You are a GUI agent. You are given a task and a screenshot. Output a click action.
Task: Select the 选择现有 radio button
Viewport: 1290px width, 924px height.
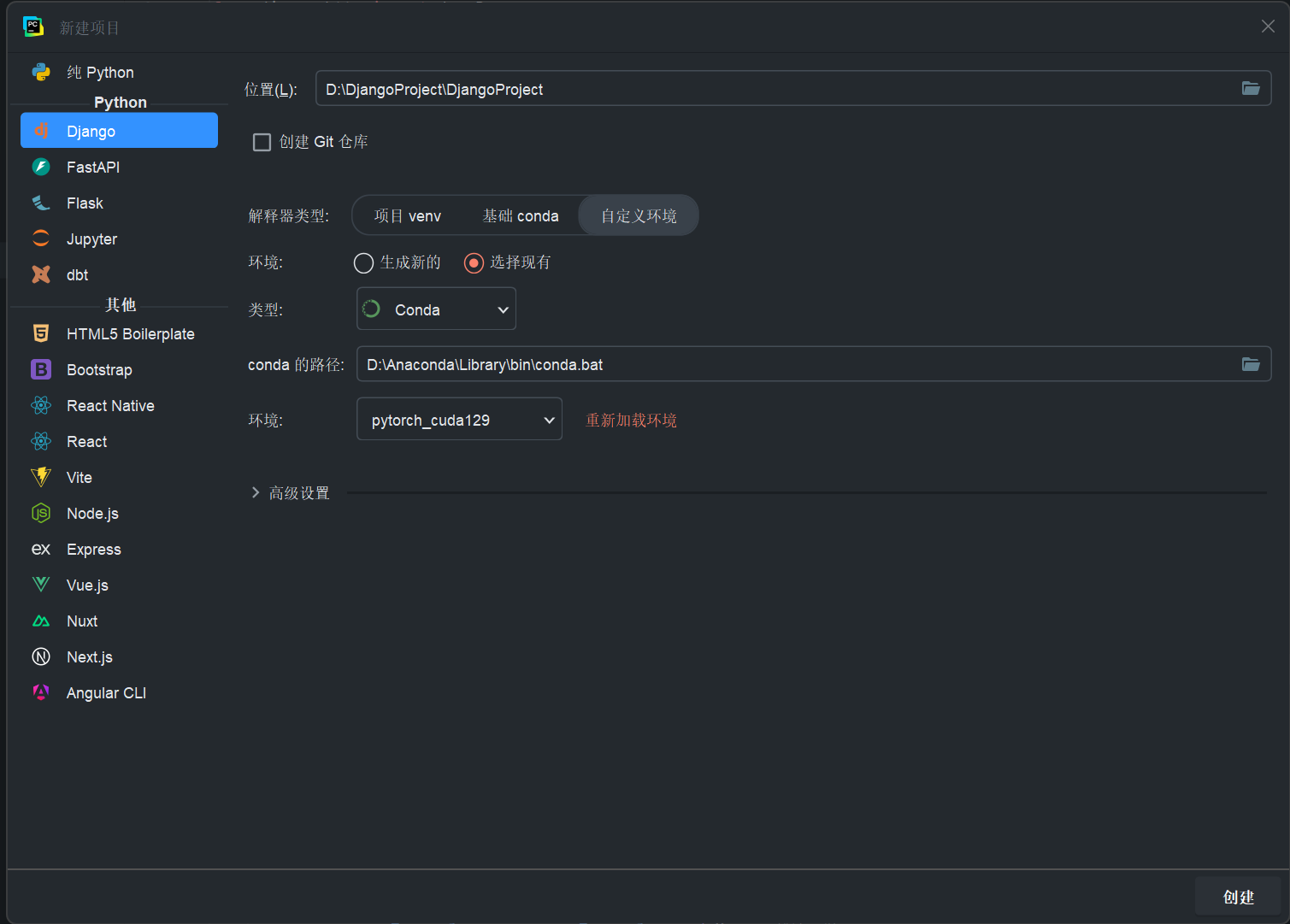click(x=474, y=262)
